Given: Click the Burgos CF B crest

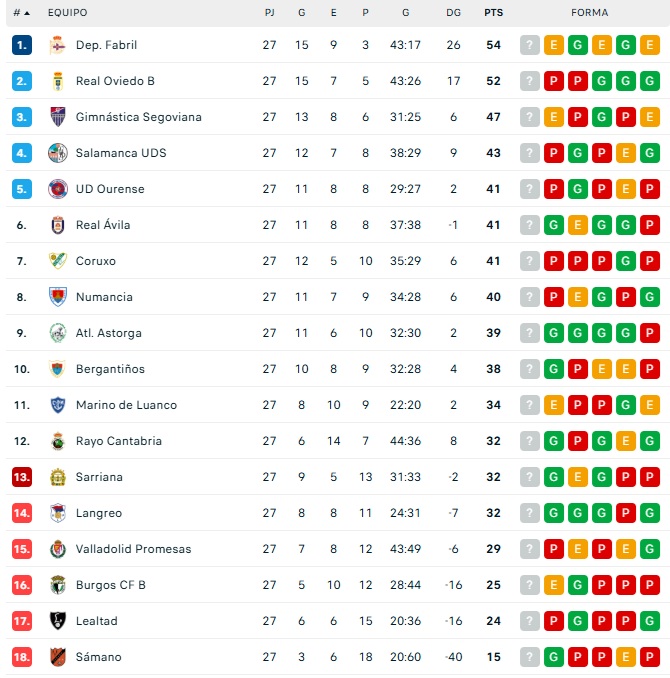Looking at the screenshot, I should click(x=57, y=585).
